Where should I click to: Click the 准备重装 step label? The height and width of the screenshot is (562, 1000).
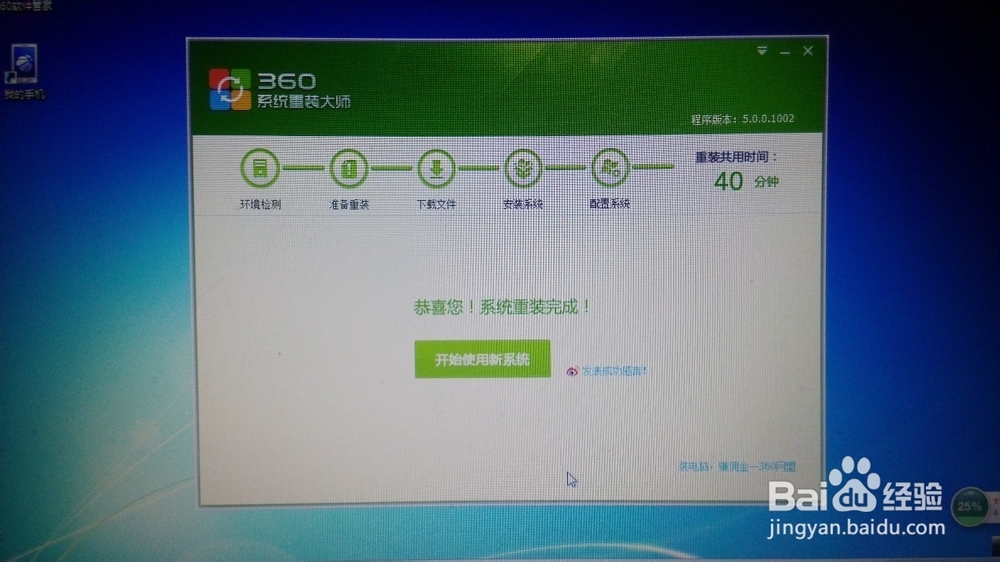(349, 204)
